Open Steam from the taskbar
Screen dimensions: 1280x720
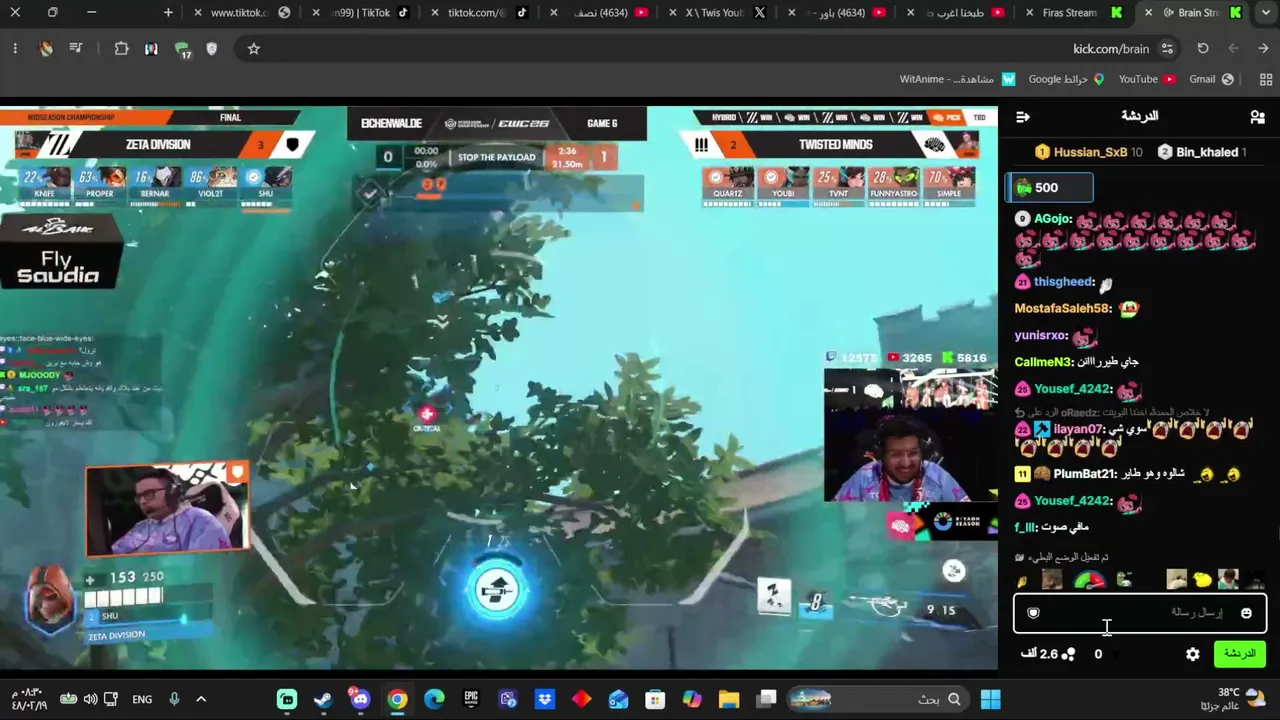coord(324,699)
